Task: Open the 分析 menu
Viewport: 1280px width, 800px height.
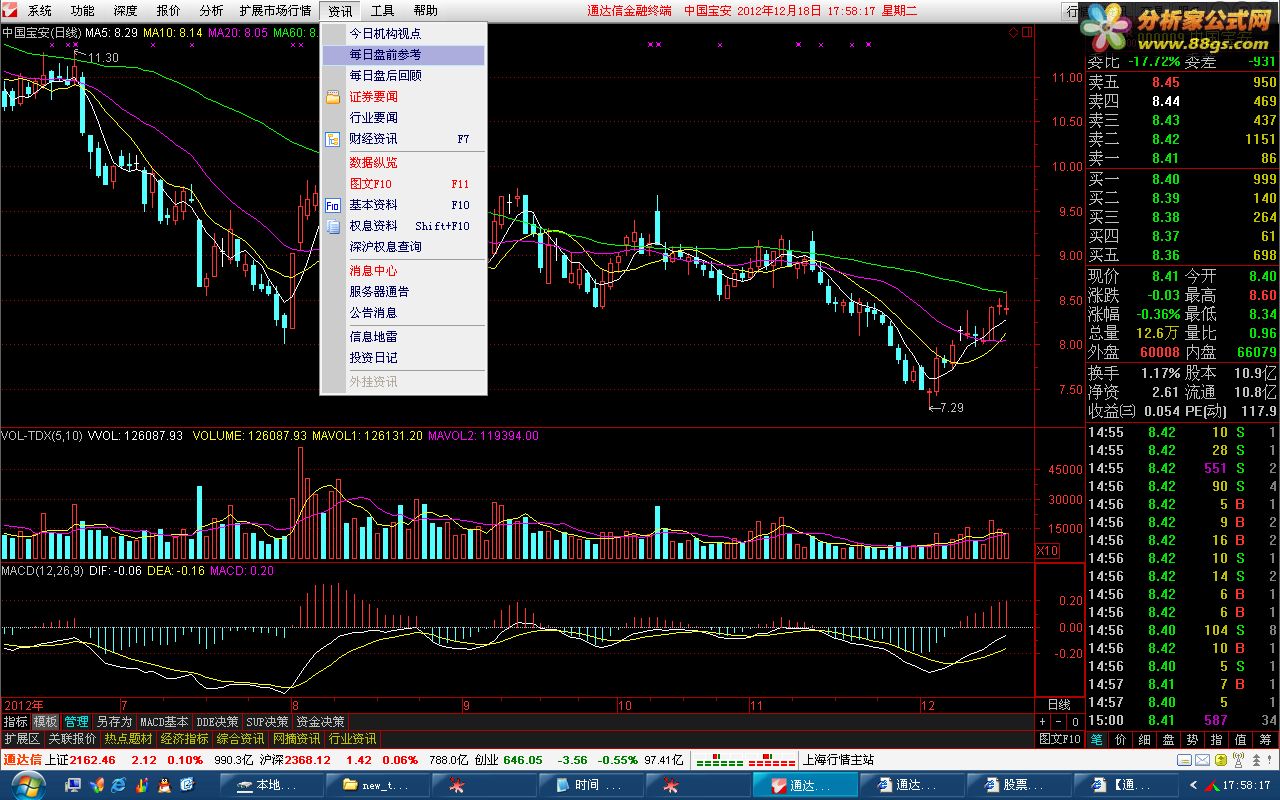Action: coord(211,11)
